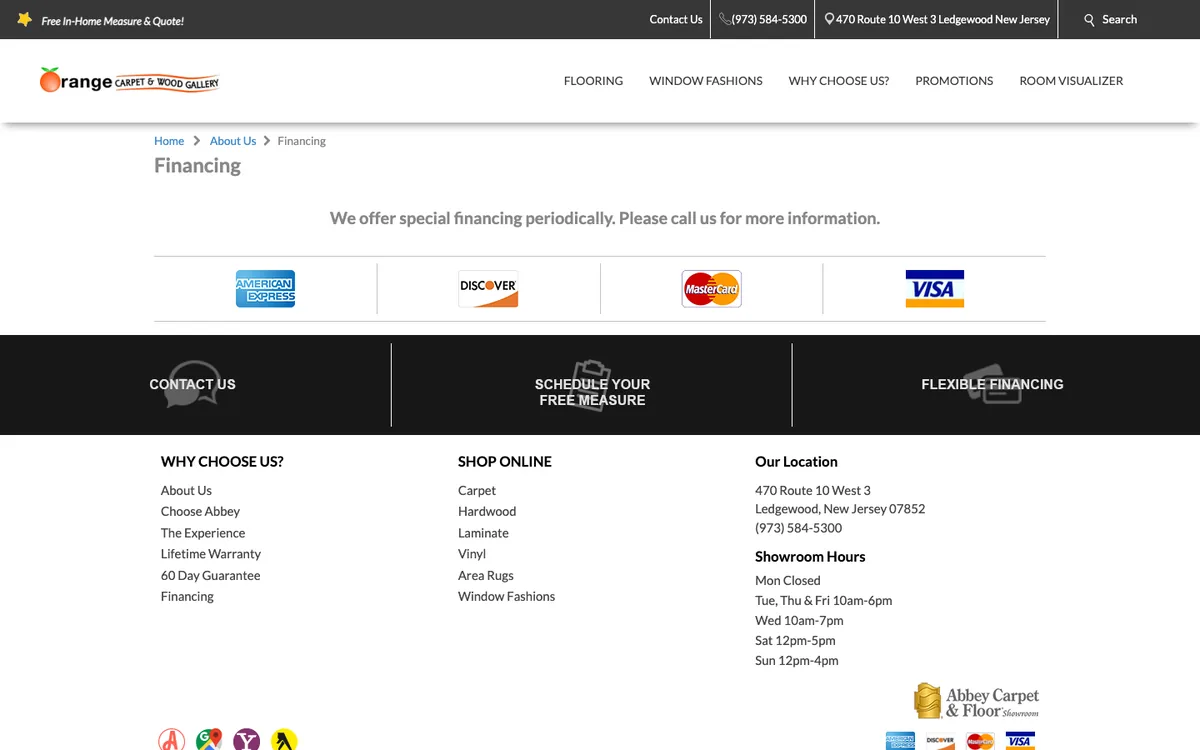Screen dimensions: 1200x750
Task: Click Contact Us in the top bar
Action: [x=676, y=19]
